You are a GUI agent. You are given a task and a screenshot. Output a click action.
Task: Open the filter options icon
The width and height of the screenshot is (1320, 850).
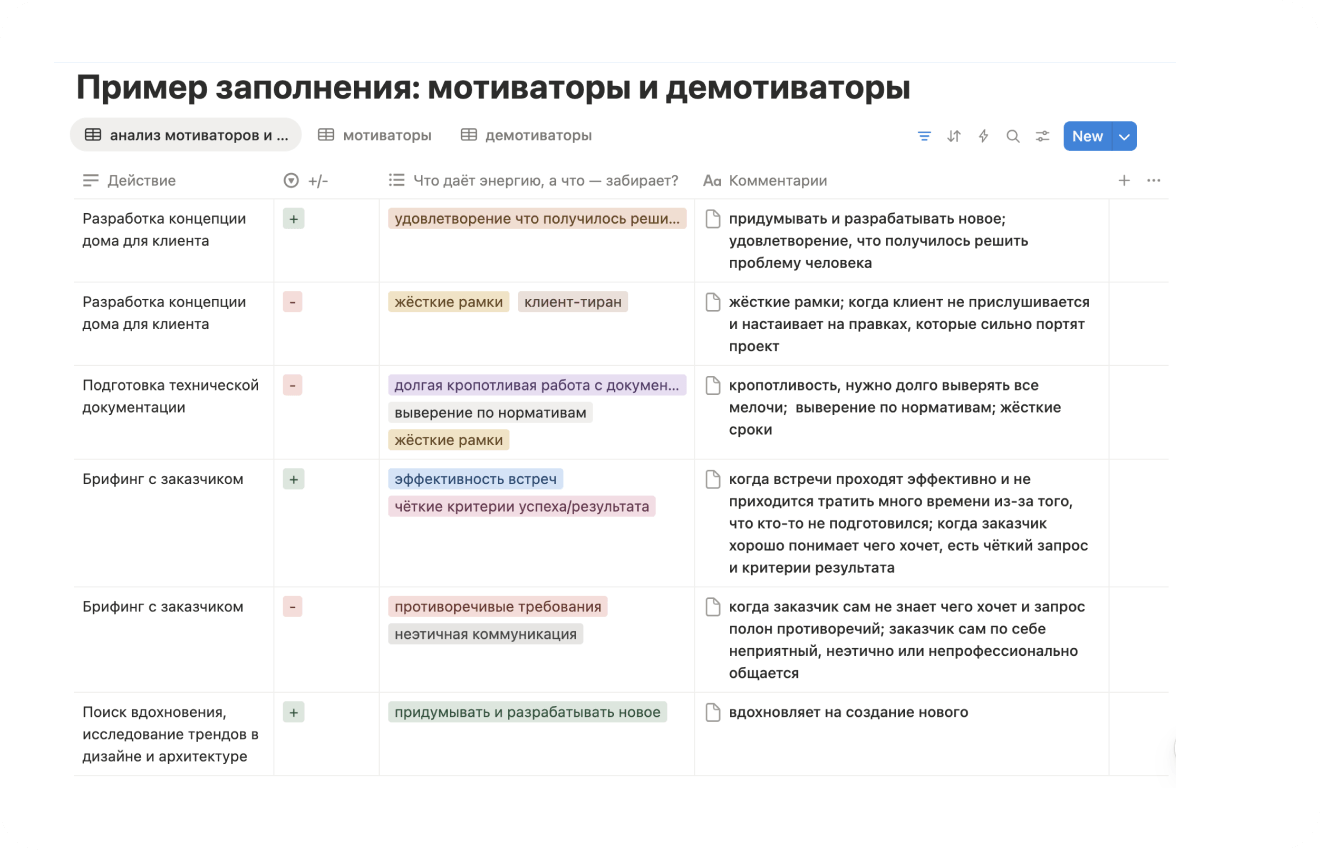click(x=924, y=136)
